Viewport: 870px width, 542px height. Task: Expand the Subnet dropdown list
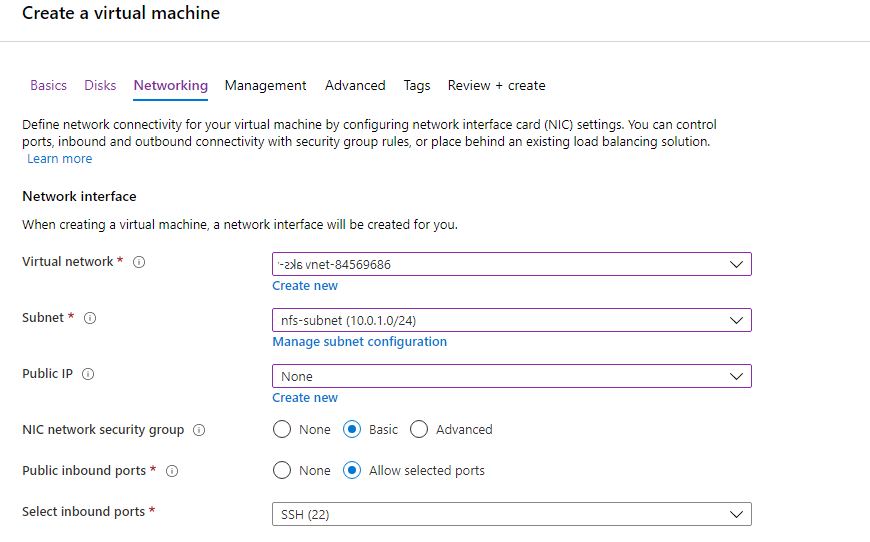point(511,320)
